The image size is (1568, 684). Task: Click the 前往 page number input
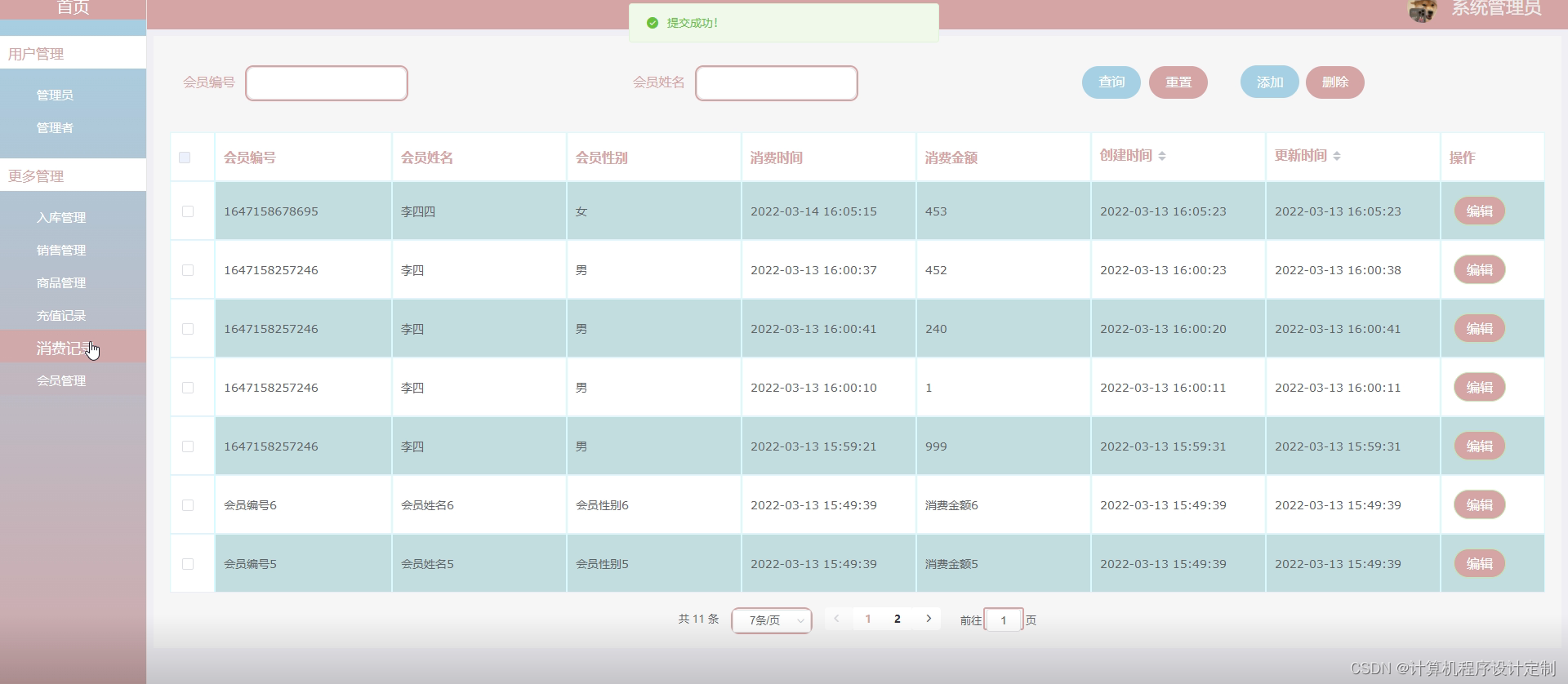click(1004, 620)
